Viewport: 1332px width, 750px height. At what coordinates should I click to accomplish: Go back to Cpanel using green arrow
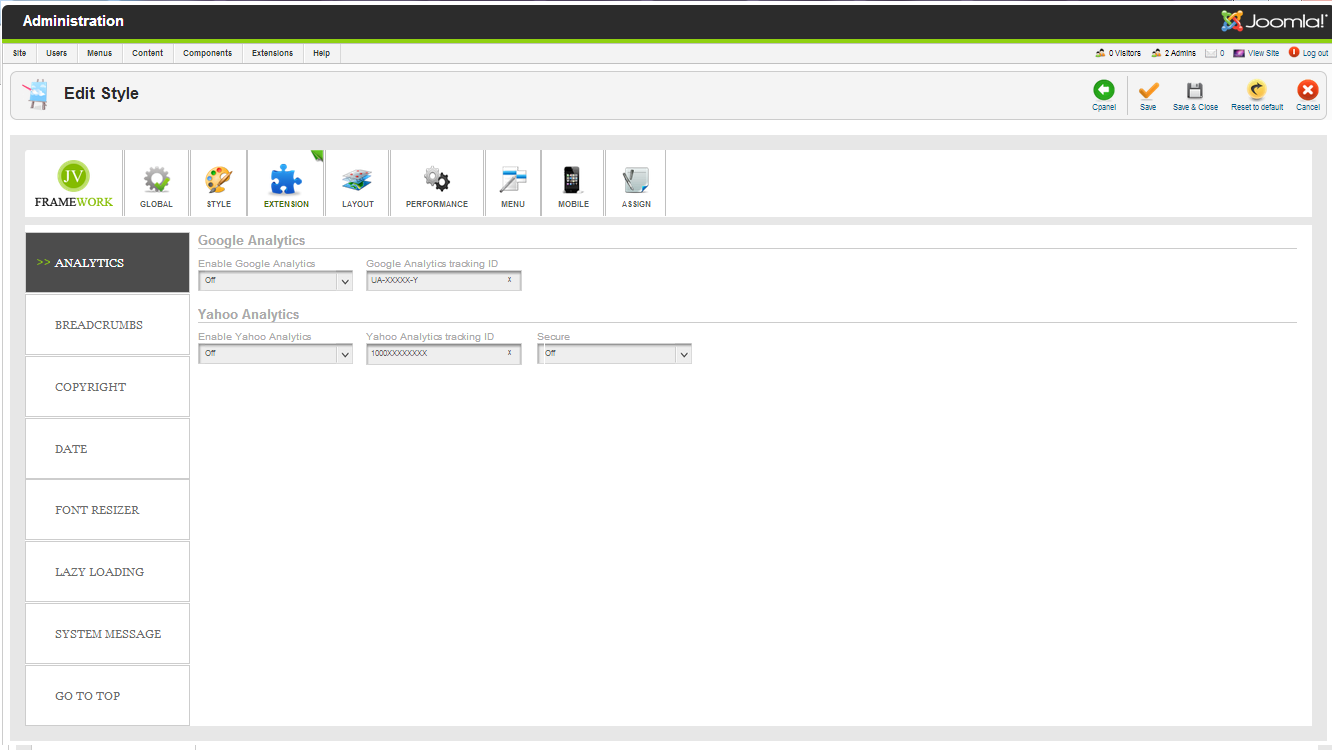[x=1104, y=91]
